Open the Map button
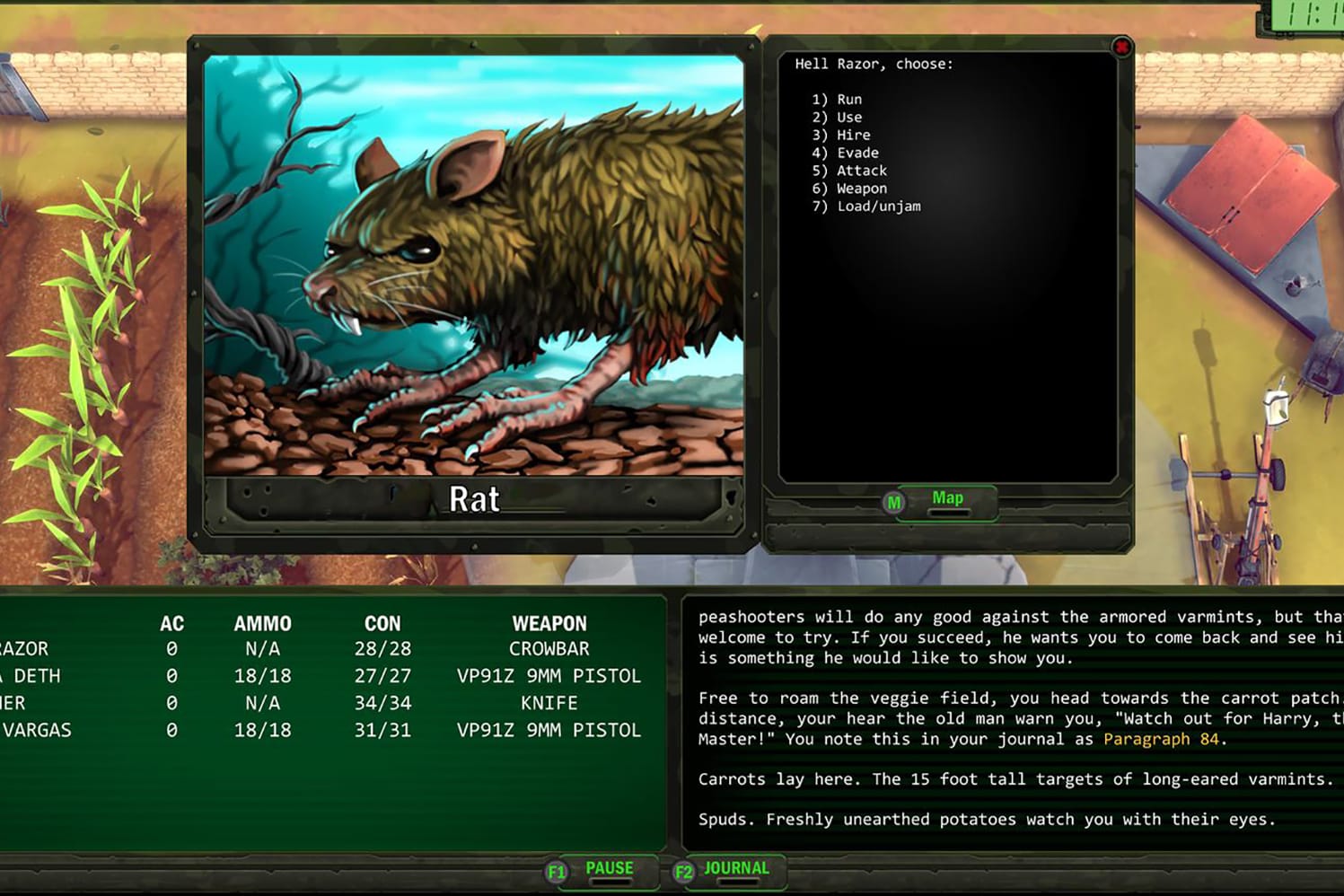Screen dimensions: 1344x896 click(x=947, y=501)
